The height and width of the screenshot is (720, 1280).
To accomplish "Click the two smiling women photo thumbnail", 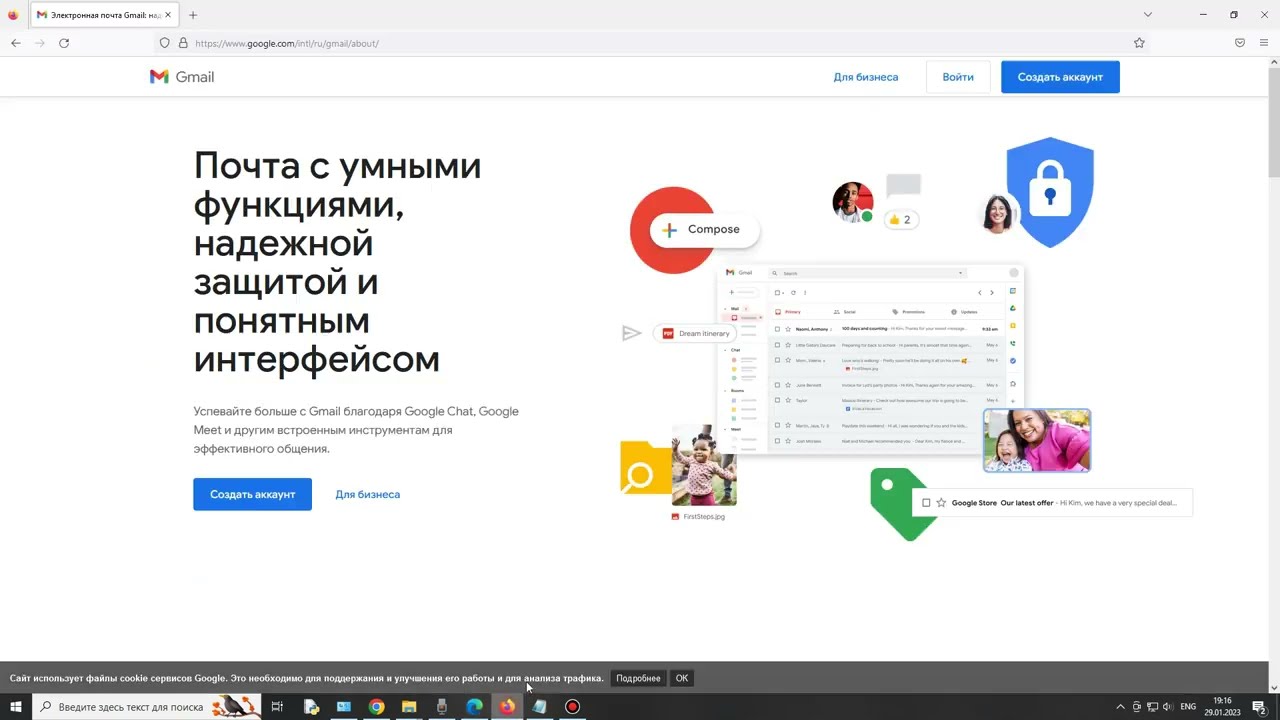I will 1037,441.
